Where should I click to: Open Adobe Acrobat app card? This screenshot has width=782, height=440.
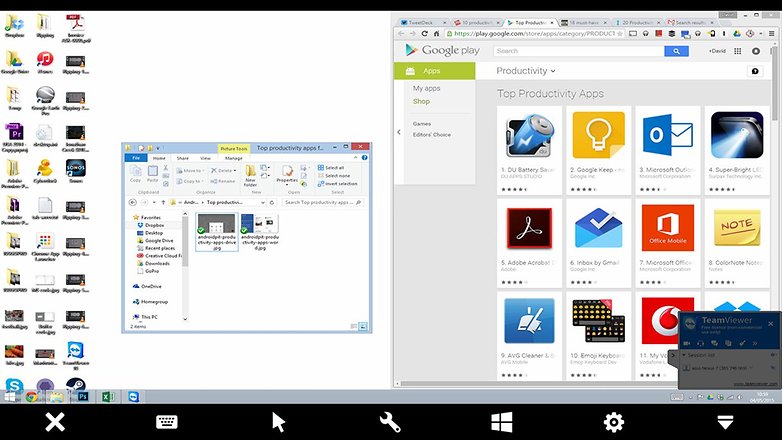529,243
